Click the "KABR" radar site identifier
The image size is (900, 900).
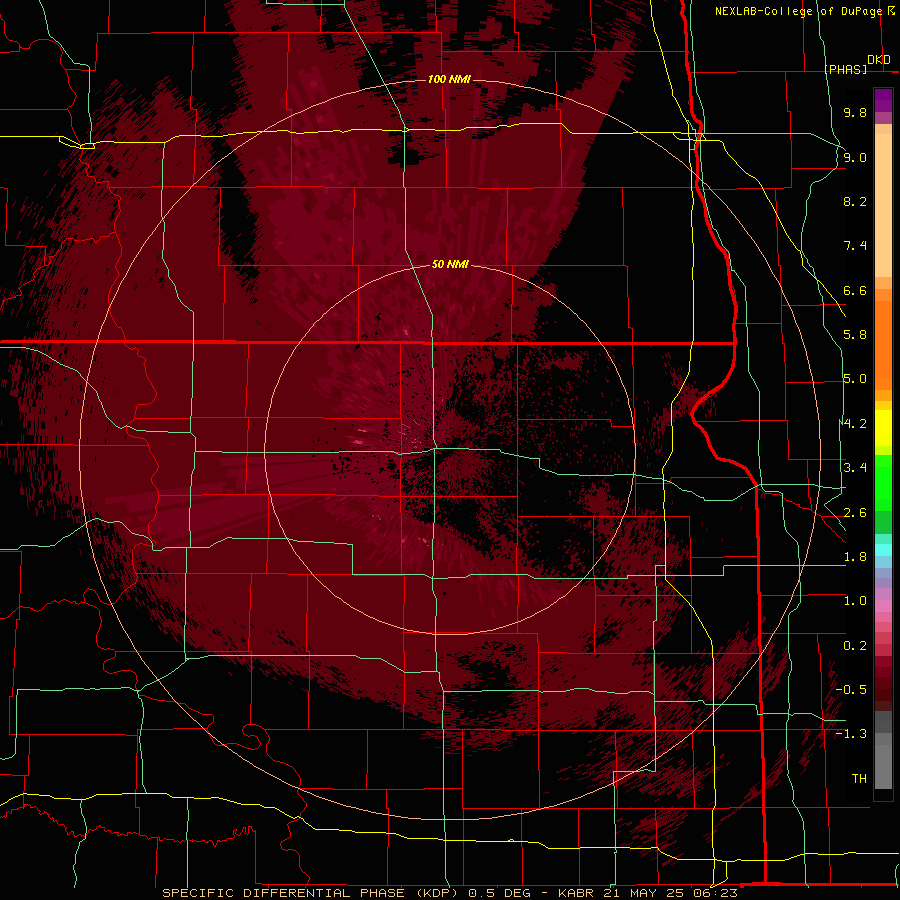point(578,893)
